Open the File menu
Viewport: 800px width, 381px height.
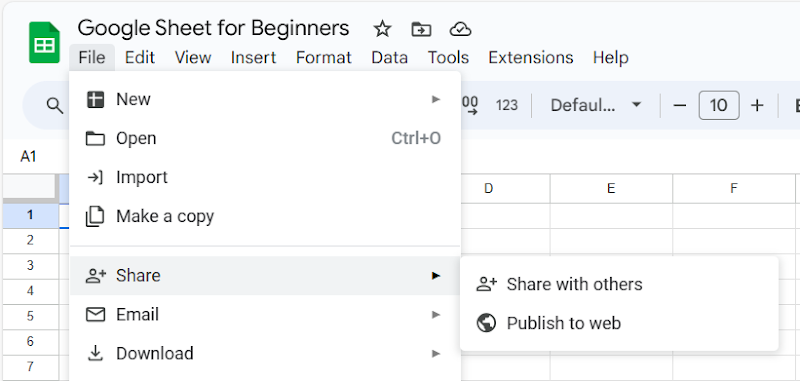[92, 58]
